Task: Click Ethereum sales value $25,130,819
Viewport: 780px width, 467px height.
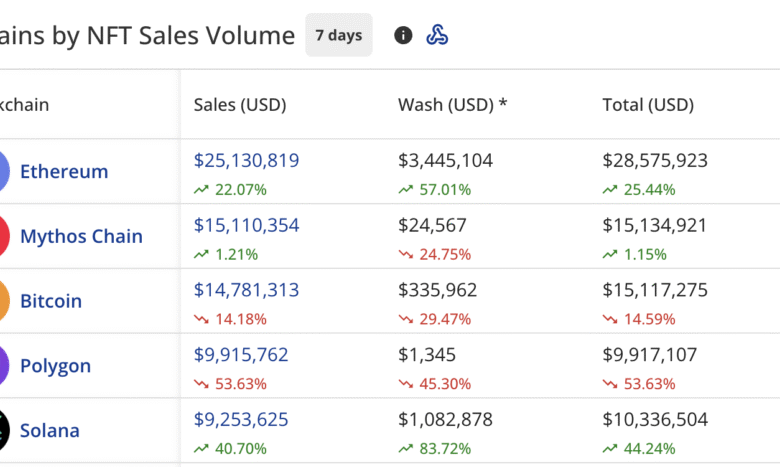Action: (246, 160)
